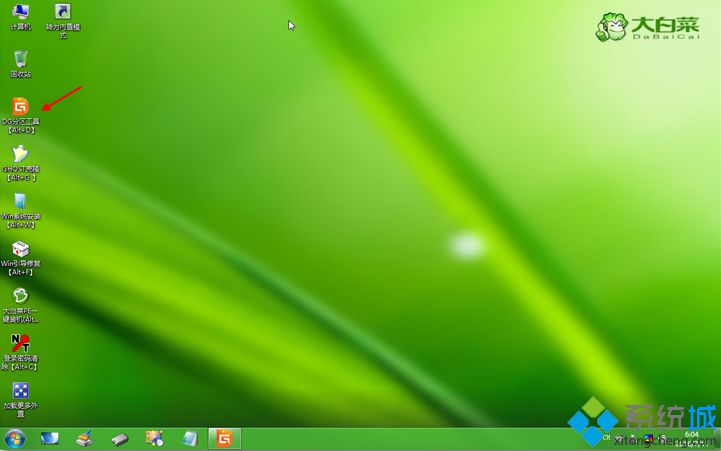
Task: Click the colorful display tray icon
Action: [648, 438]
